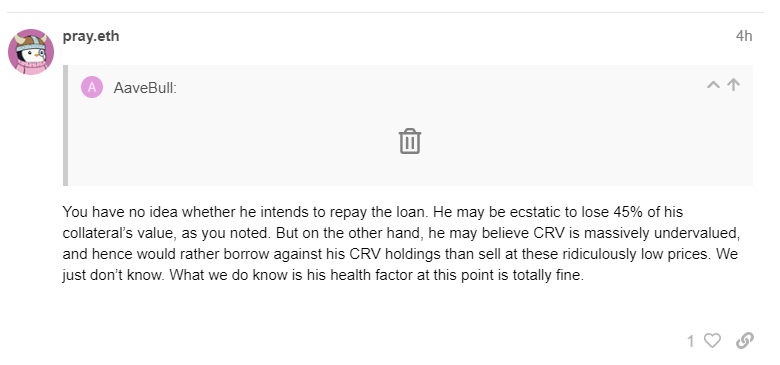Click the 4h post timestamp
Viewport: 780px width, 365px height.
point(744,36)
